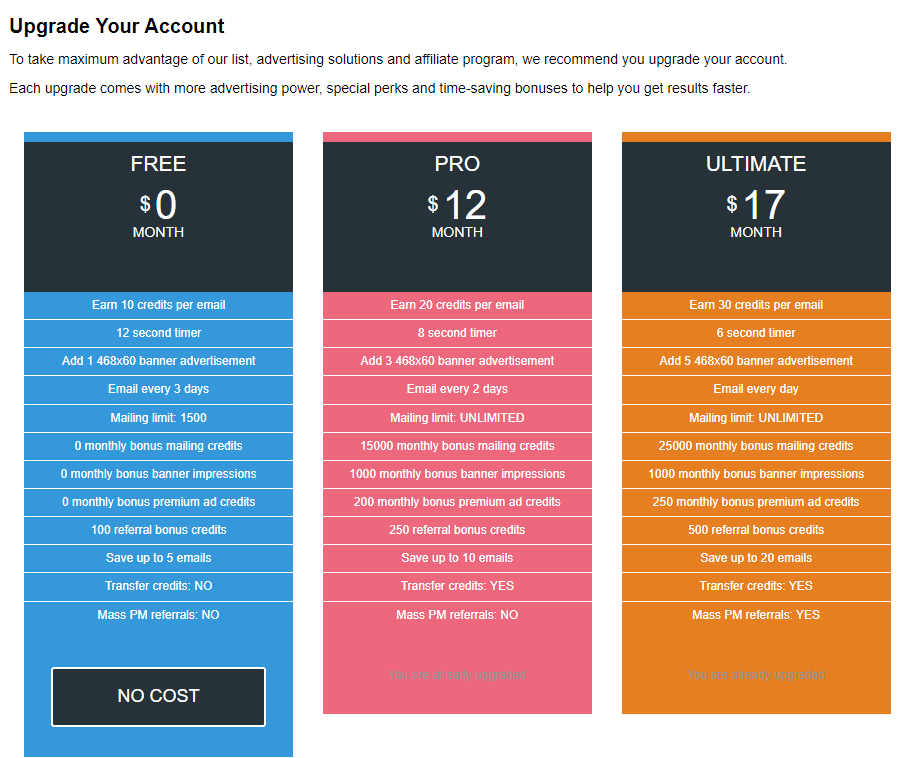Click "15000 monthly bonus mailing credits" row

[x=457, y=446]
